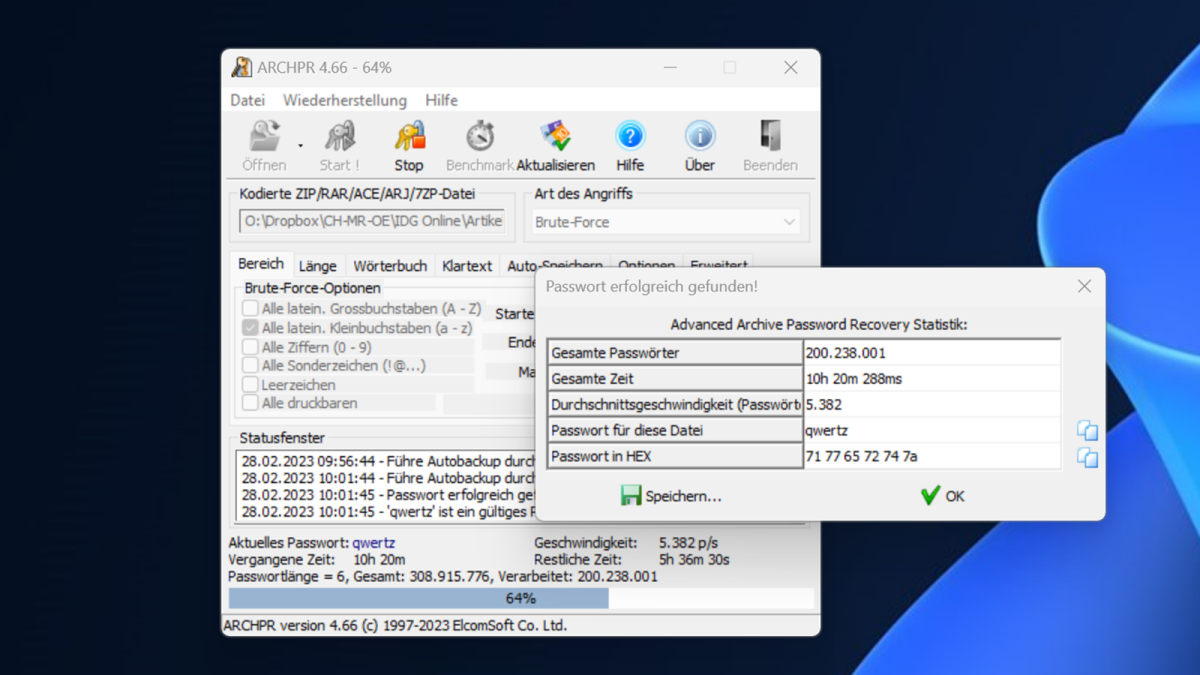Screen dimensions: 1200x675
Task: Open Hilfe via toolbar question-mark icon
Action: 630,136
